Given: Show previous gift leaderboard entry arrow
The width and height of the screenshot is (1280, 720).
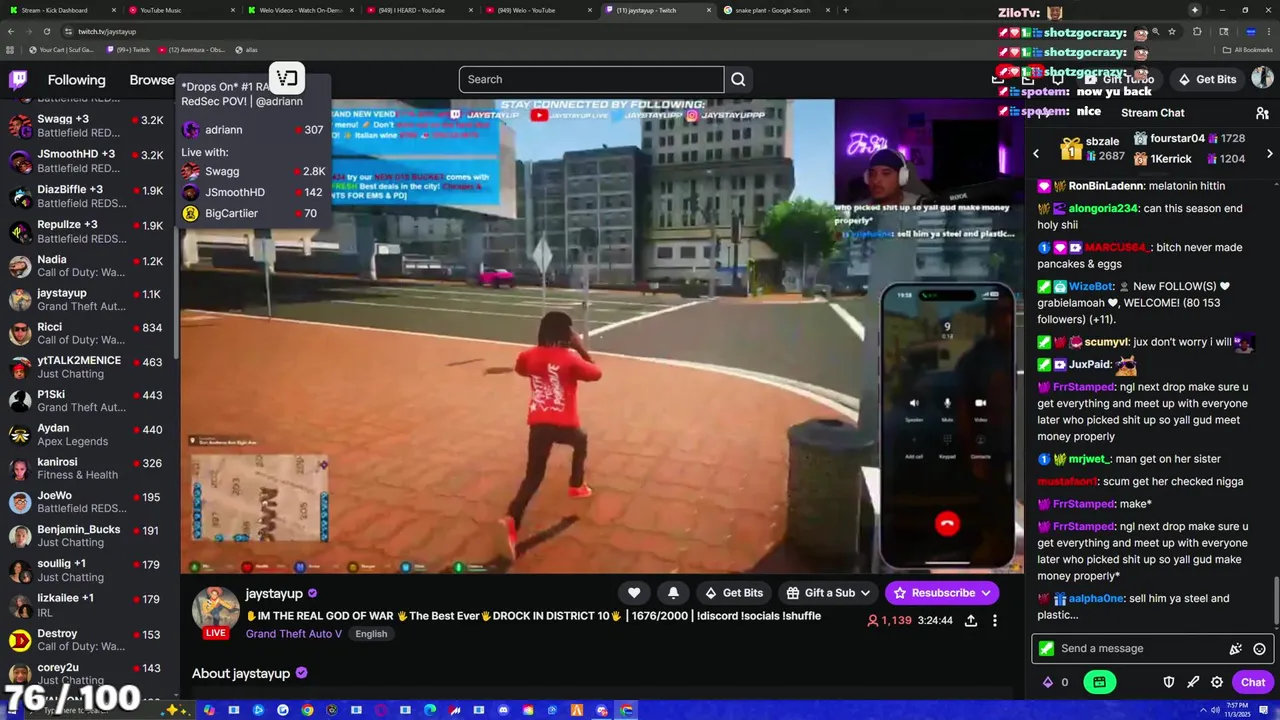Looking at the screenshot, I should click(1036, 153).
